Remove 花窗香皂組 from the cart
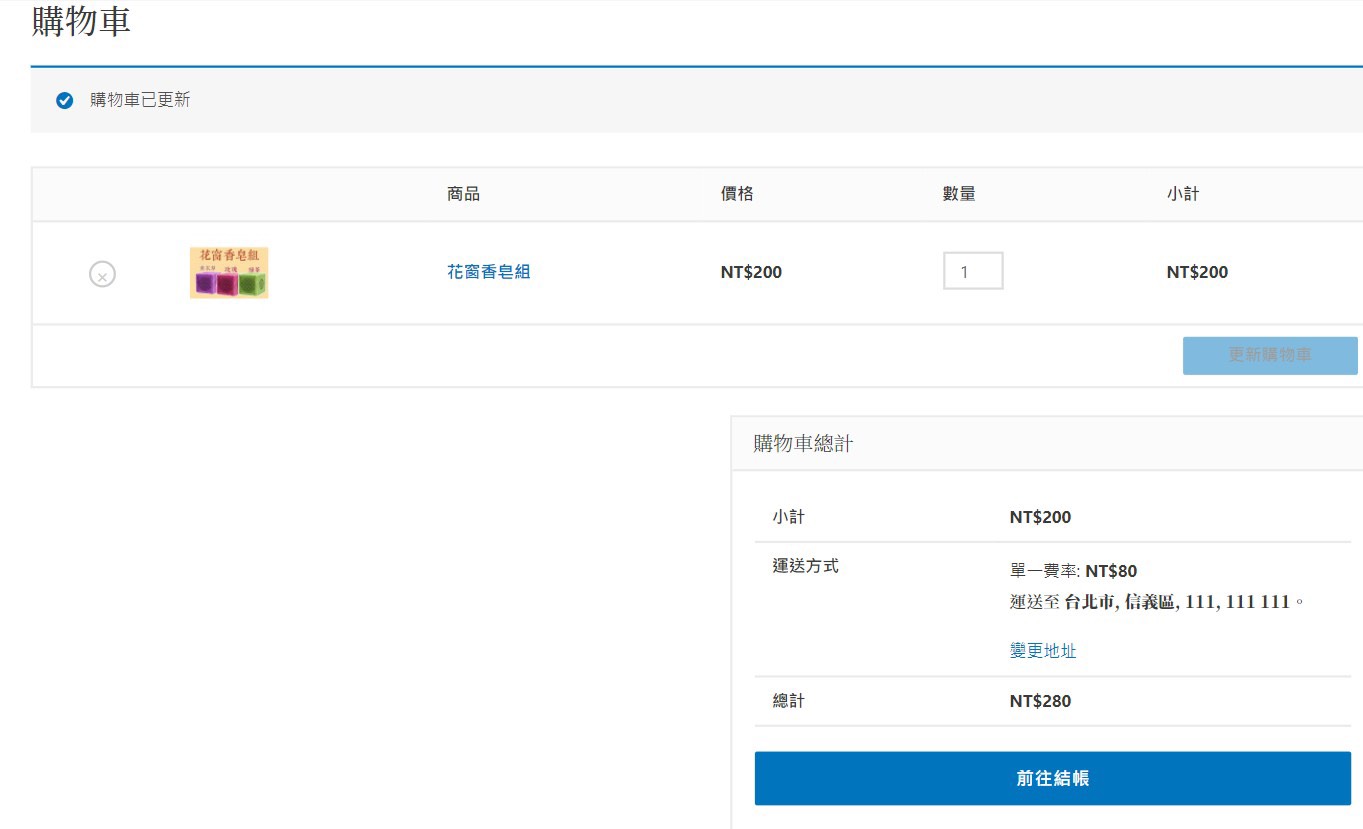 click(102, 274)
